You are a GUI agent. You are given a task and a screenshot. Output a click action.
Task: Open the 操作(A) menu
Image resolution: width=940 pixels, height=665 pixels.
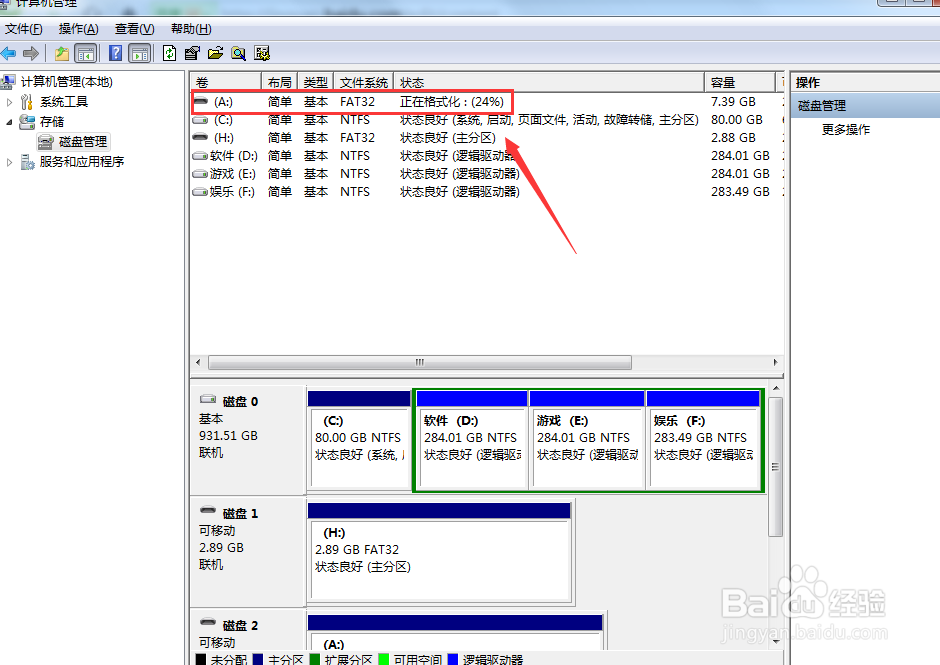79,29
